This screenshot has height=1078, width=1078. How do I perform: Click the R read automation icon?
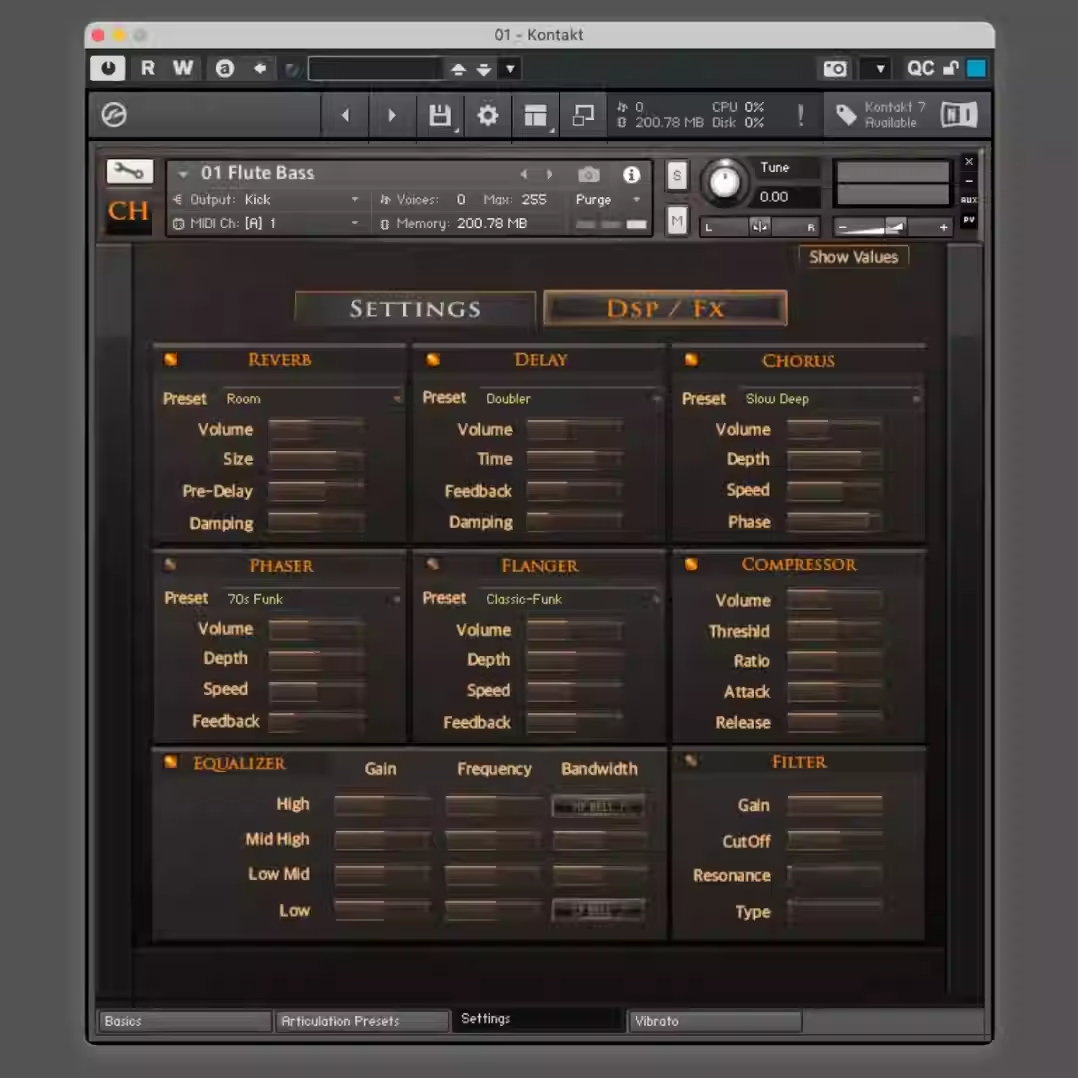148,68
